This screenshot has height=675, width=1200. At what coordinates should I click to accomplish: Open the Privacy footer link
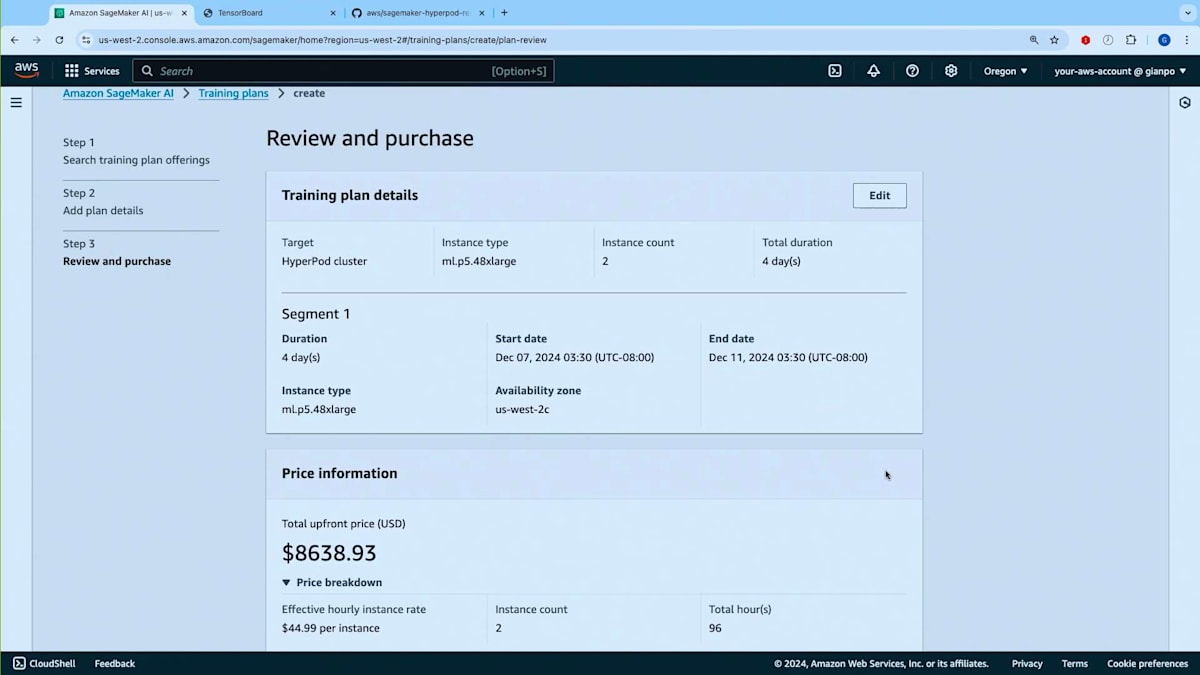(x=1027, y=663)
